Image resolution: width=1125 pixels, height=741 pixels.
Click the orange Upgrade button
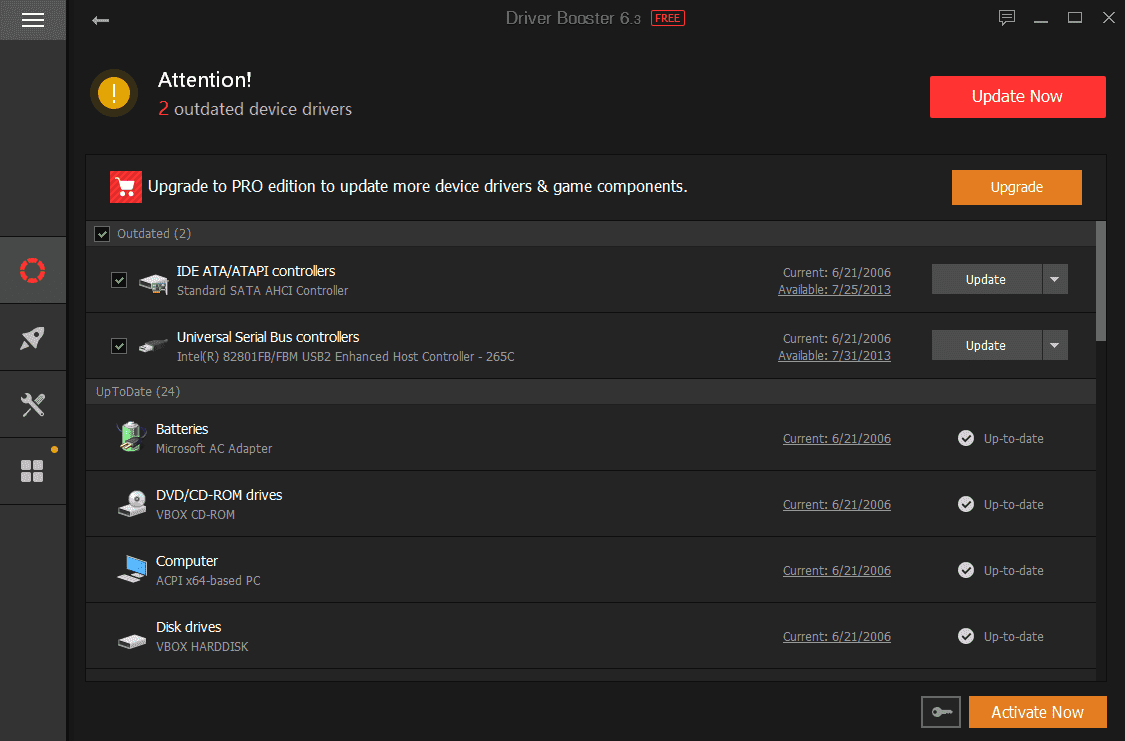point(1017,187)
